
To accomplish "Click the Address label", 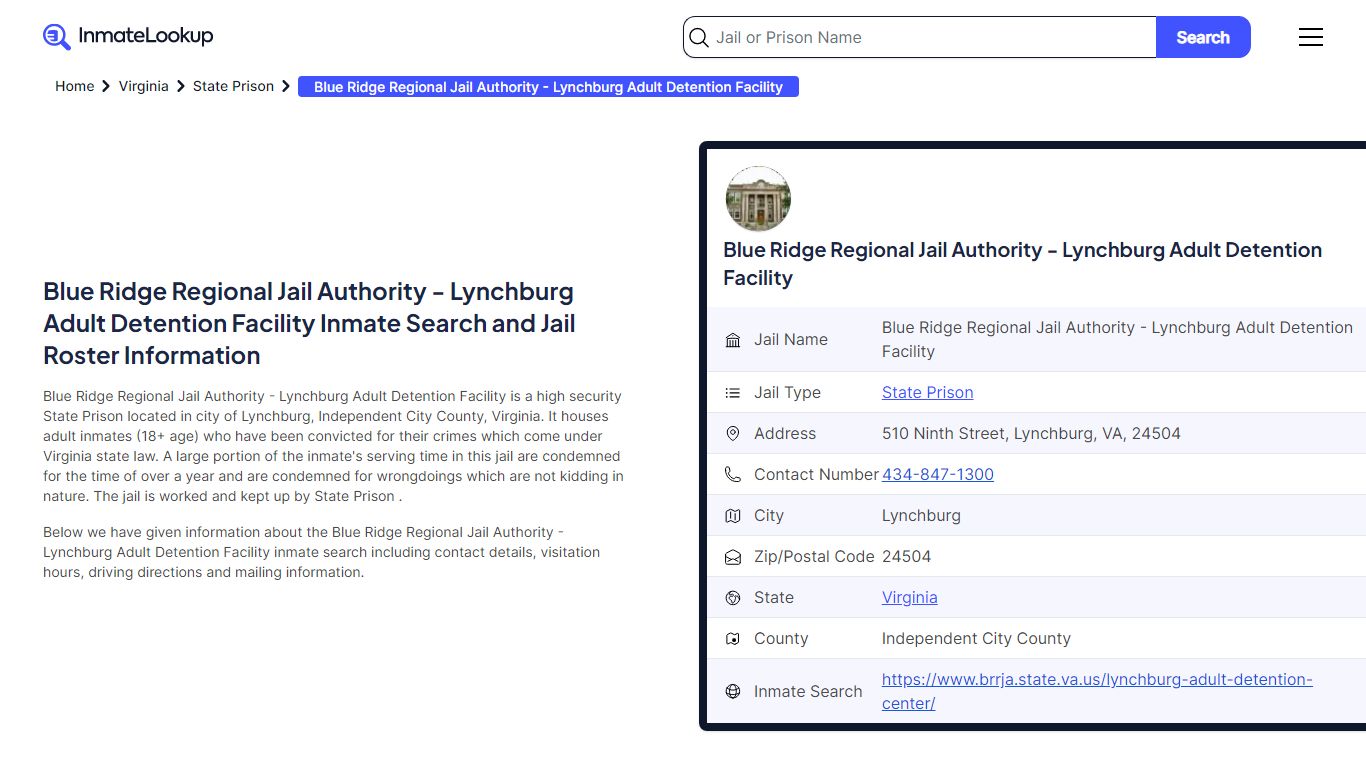I will (x=785, y=434).
